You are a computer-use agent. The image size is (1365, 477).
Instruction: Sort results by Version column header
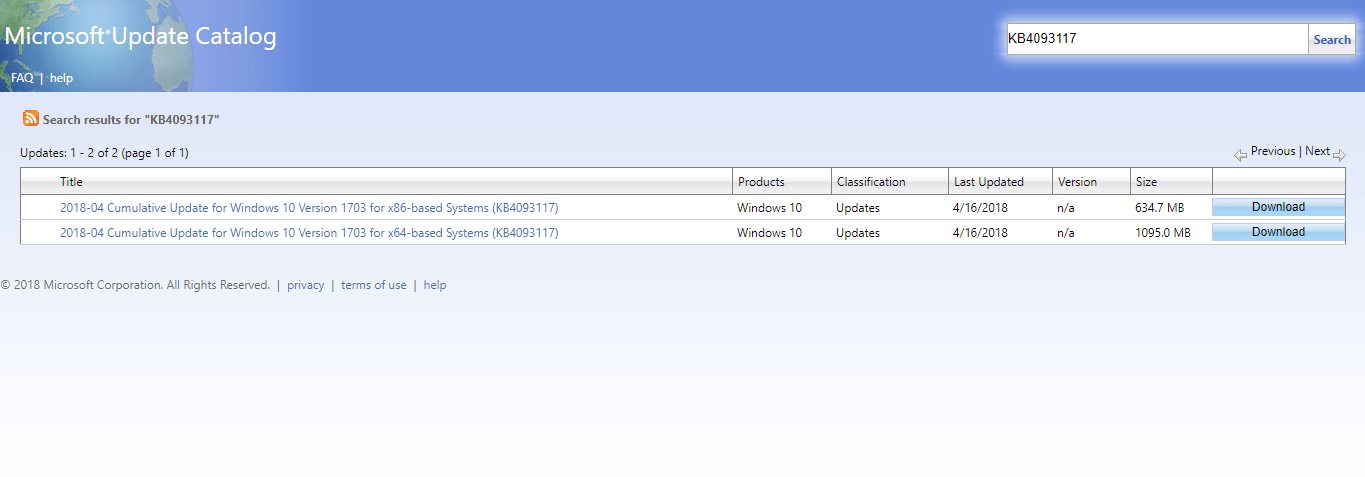1077,182
